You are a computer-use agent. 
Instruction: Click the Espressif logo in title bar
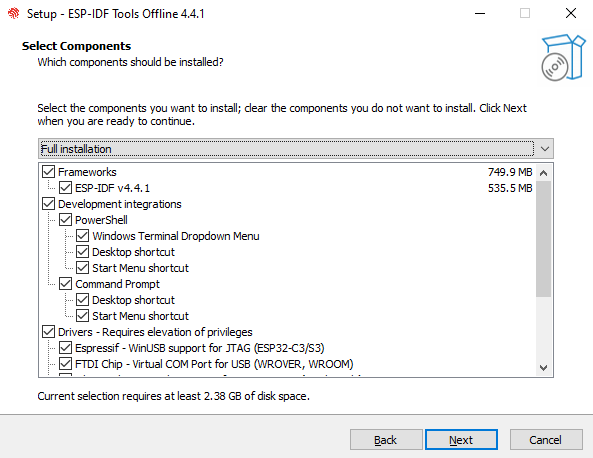coord(14,14)
